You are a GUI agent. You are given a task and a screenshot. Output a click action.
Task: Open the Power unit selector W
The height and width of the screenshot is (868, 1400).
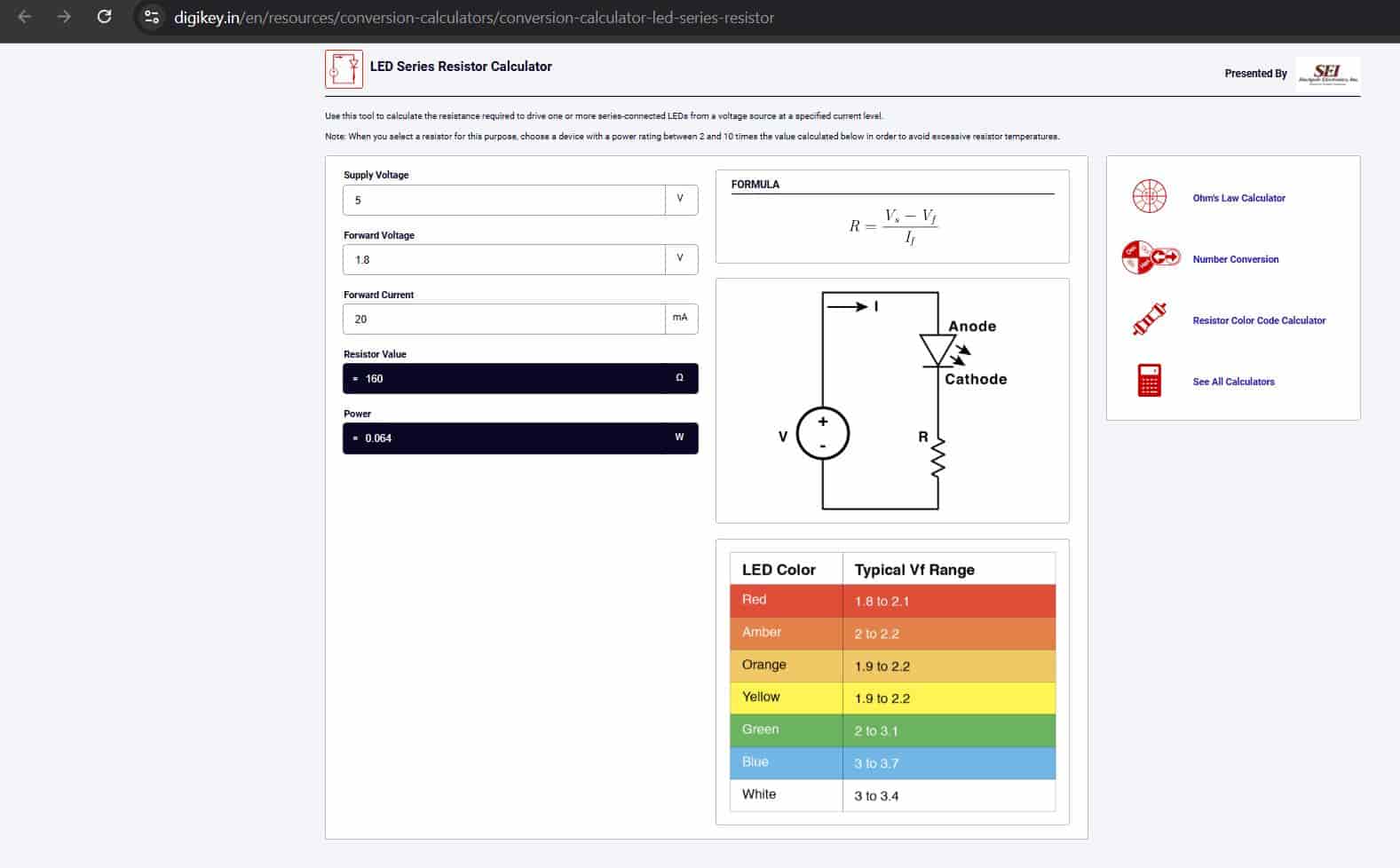(x=680, y=438)
